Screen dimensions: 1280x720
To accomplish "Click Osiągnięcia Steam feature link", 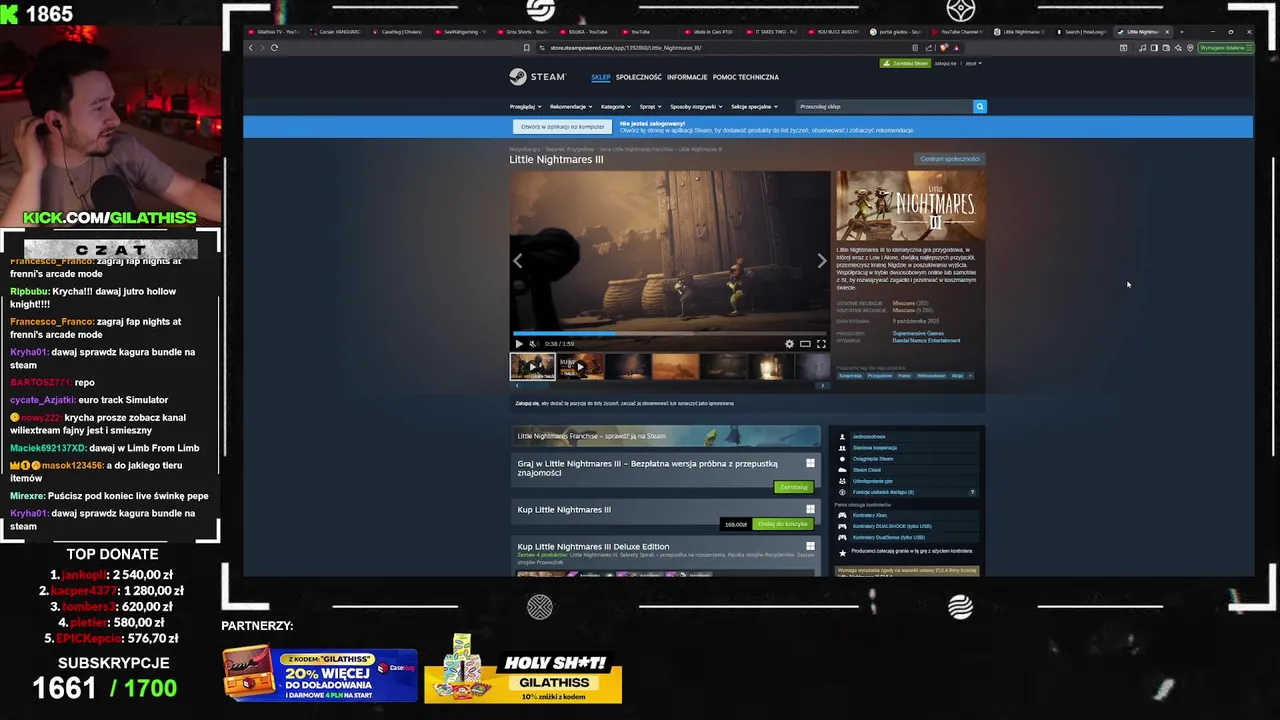I will (873, 459).
